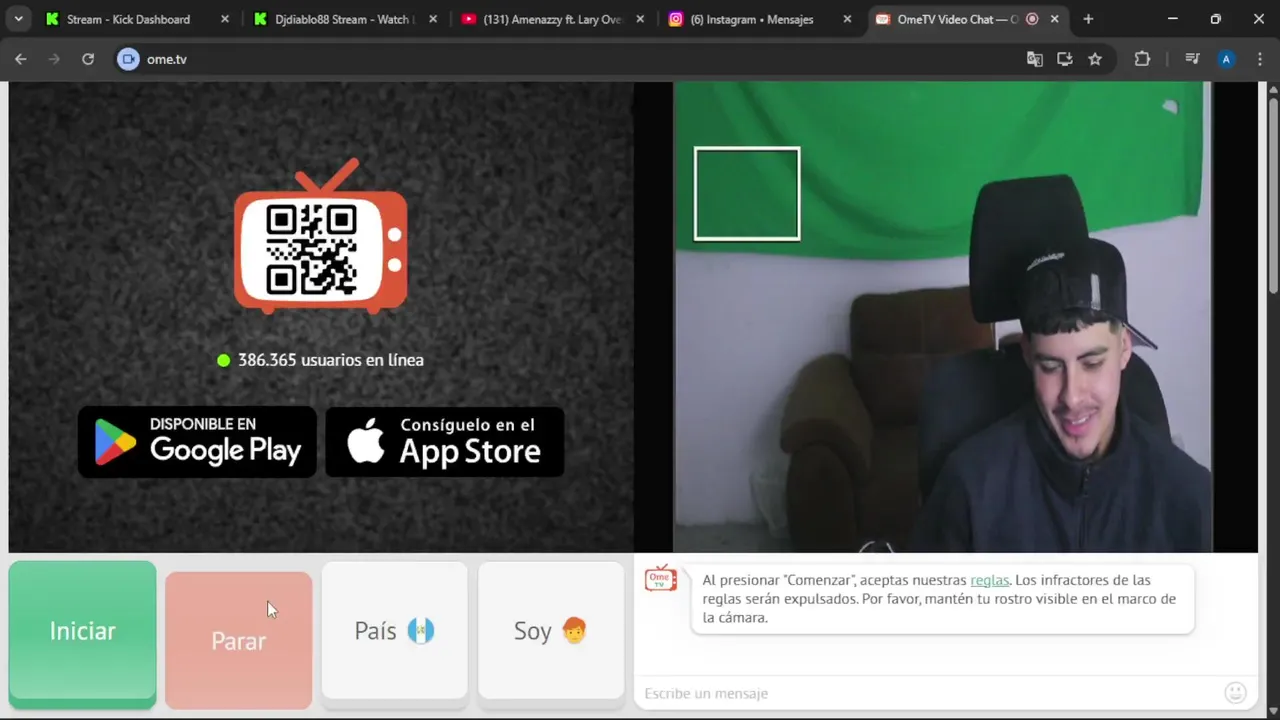Viewport: 1280px width, 720px height.
Task: Click the Parar button
Action: point(238,640)
